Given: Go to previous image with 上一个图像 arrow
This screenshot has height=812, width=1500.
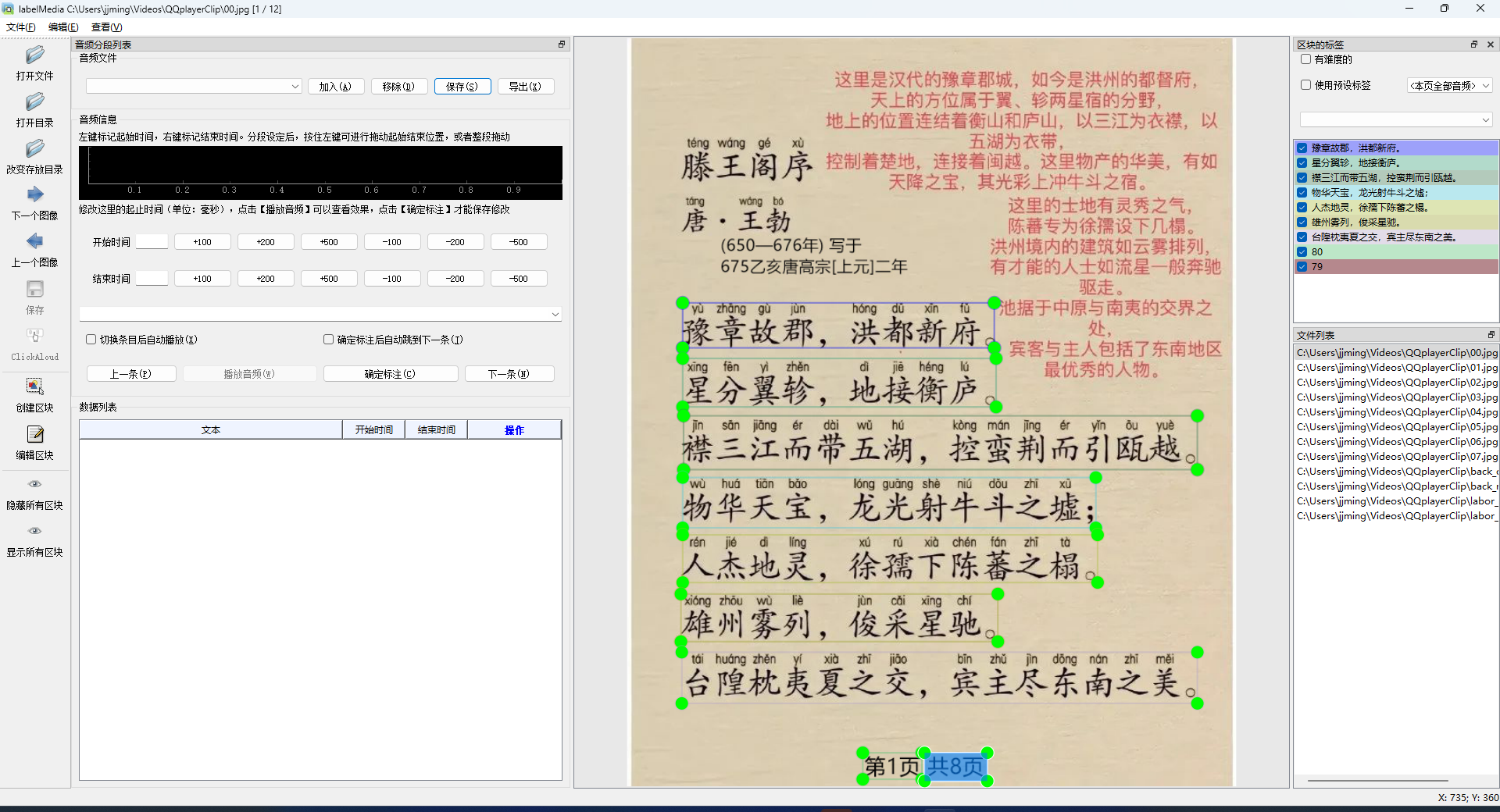Looking at the screenshot, I should point(34,241).
